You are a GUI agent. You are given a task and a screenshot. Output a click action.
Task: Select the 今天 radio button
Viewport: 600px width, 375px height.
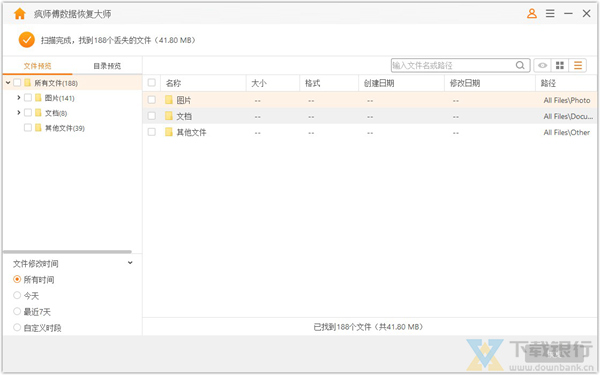click(x=17, y=295)
